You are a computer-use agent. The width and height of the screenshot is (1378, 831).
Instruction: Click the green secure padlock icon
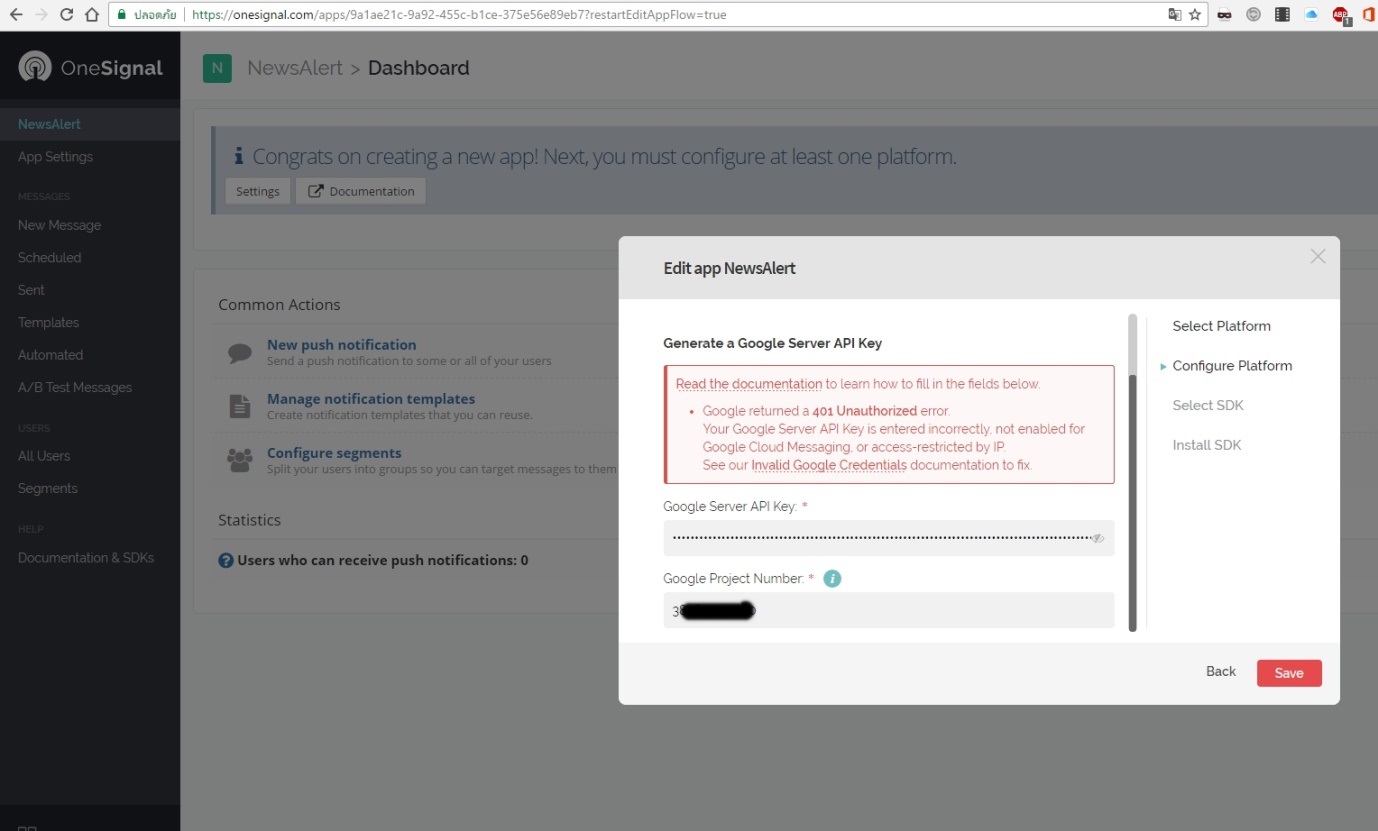pyautogui.click(x=122, y=15)
